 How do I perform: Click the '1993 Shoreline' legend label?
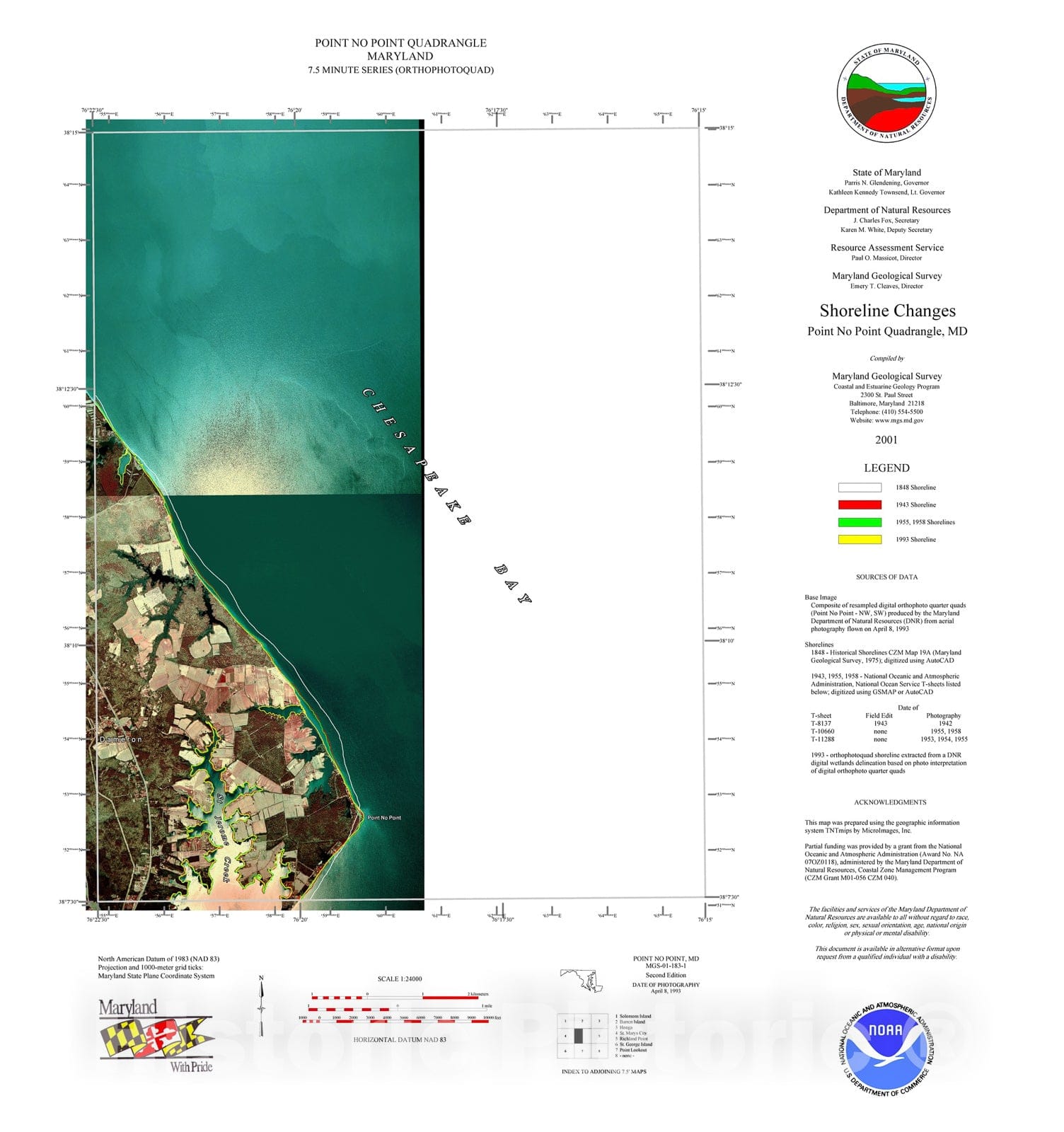click(x=915, y=540)
